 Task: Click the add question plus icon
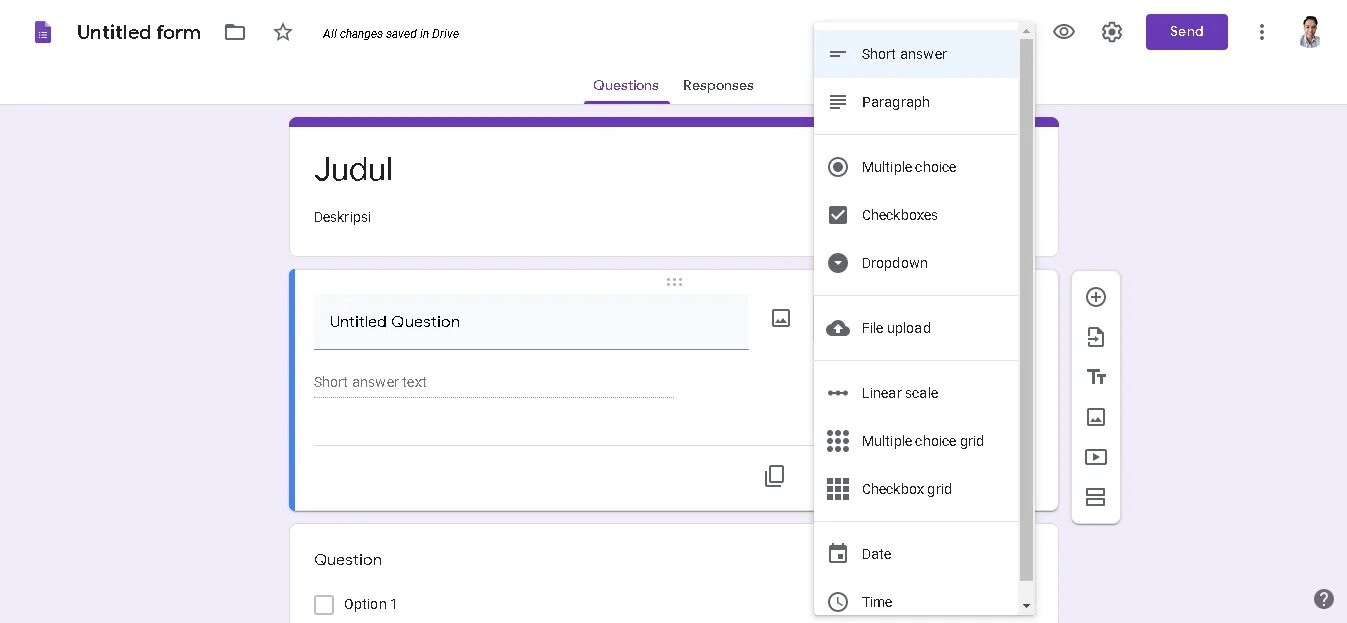point(1095,297)
